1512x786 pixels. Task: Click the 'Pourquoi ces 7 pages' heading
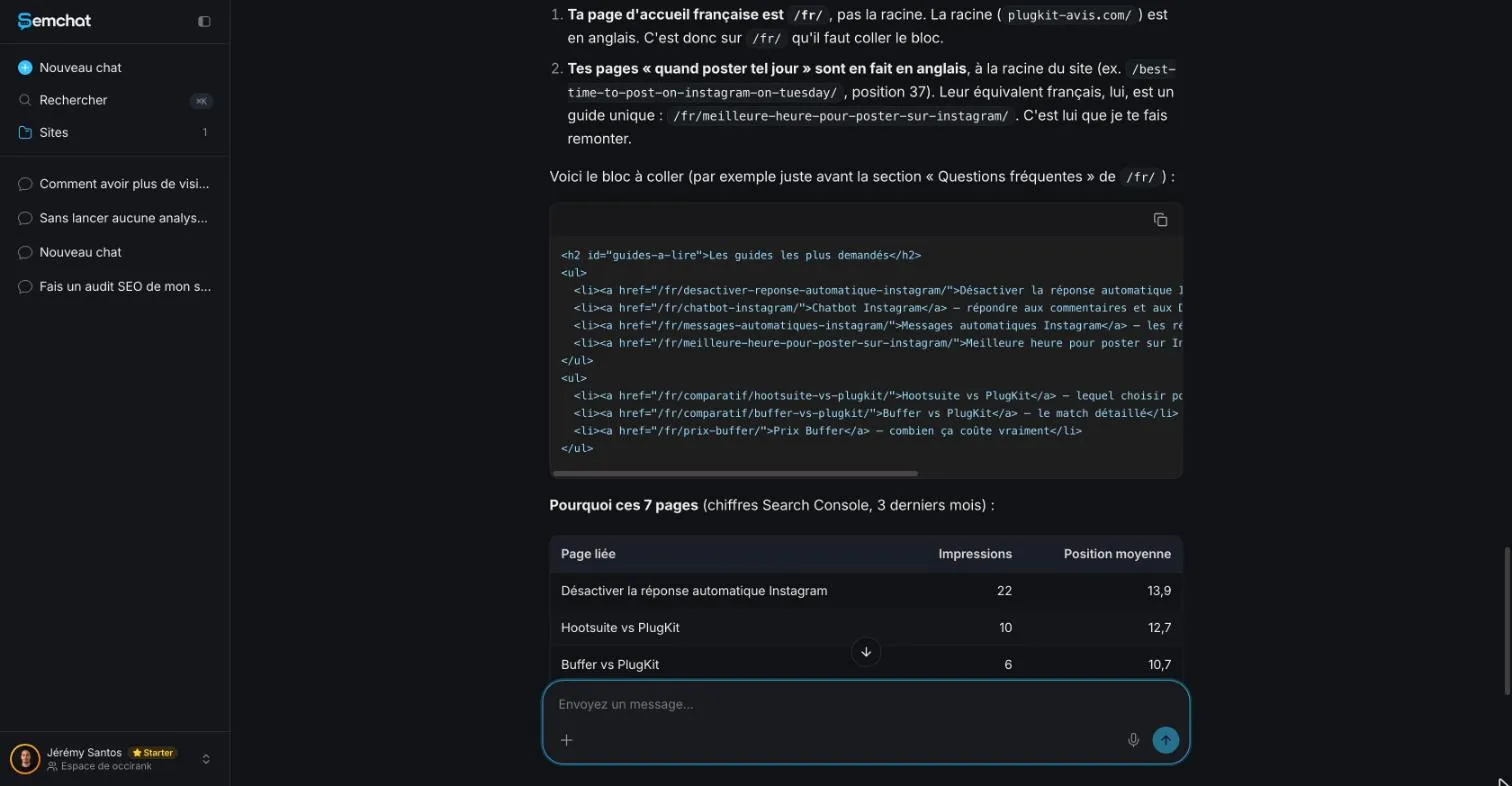624,505
